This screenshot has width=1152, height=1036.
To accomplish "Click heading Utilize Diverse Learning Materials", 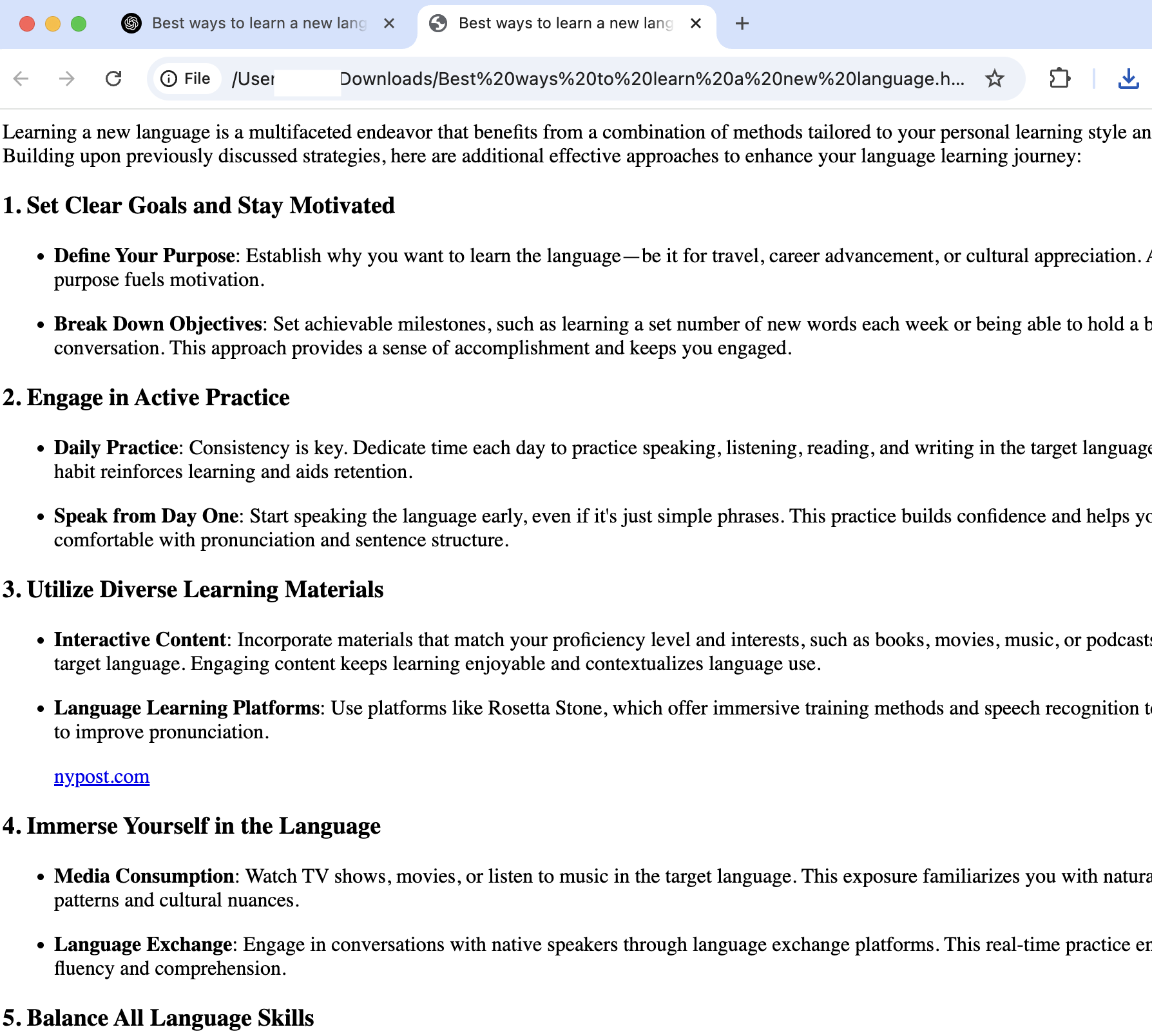I will coord(193,590).
